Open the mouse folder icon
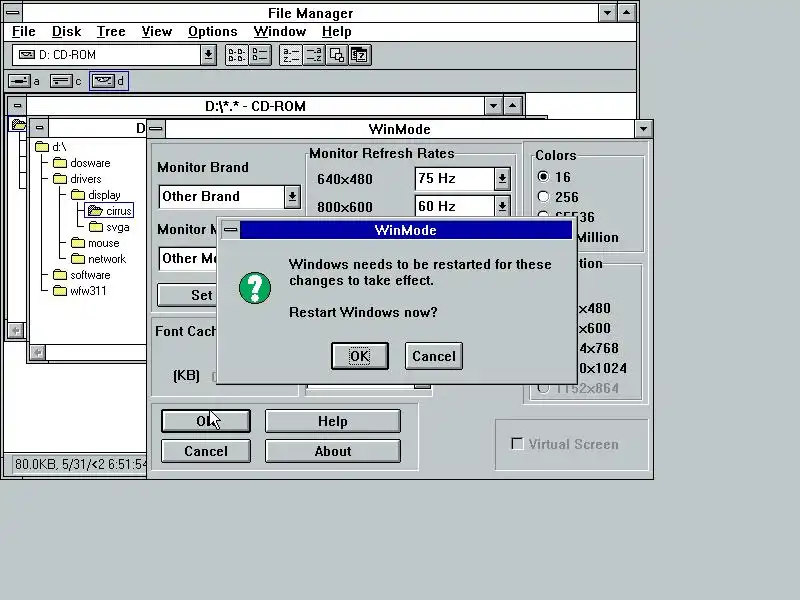Viewport: 800px width, 600px height. 78,243
